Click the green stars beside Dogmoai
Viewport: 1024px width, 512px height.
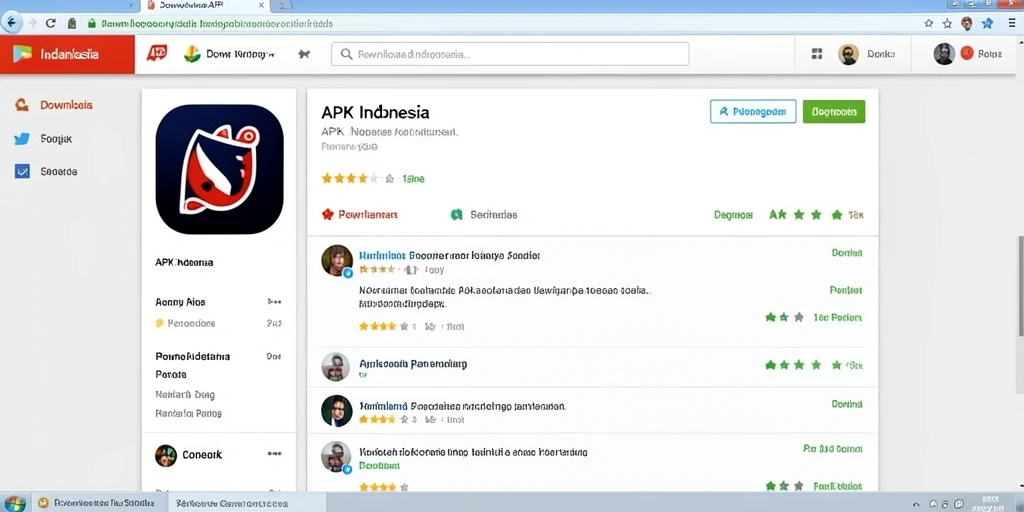point(806,214)
